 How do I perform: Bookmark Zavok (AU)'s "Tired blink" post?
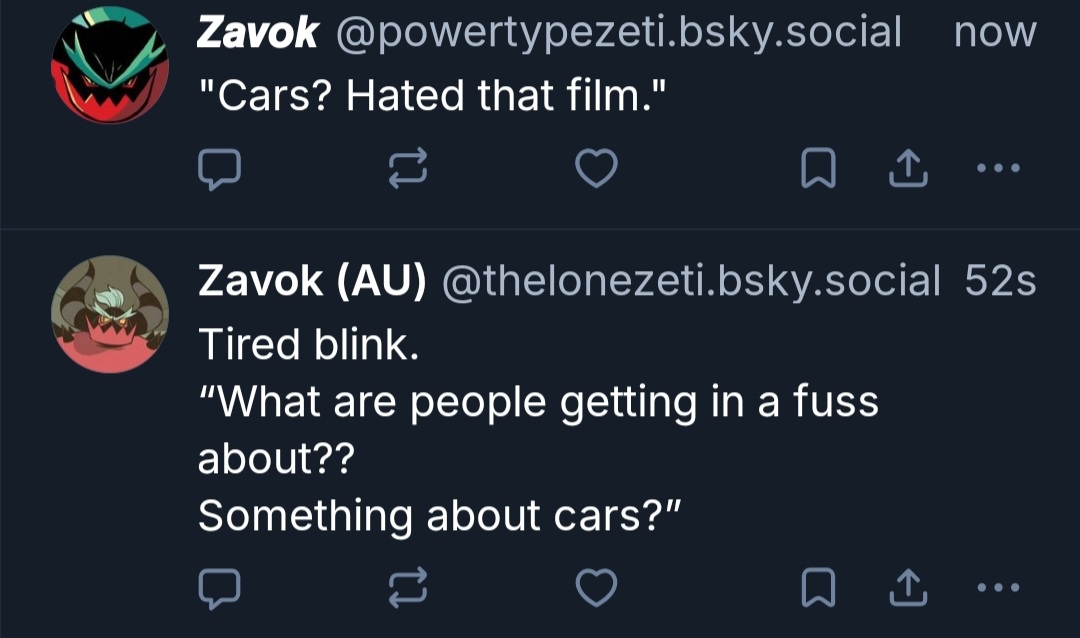(819, 588)
